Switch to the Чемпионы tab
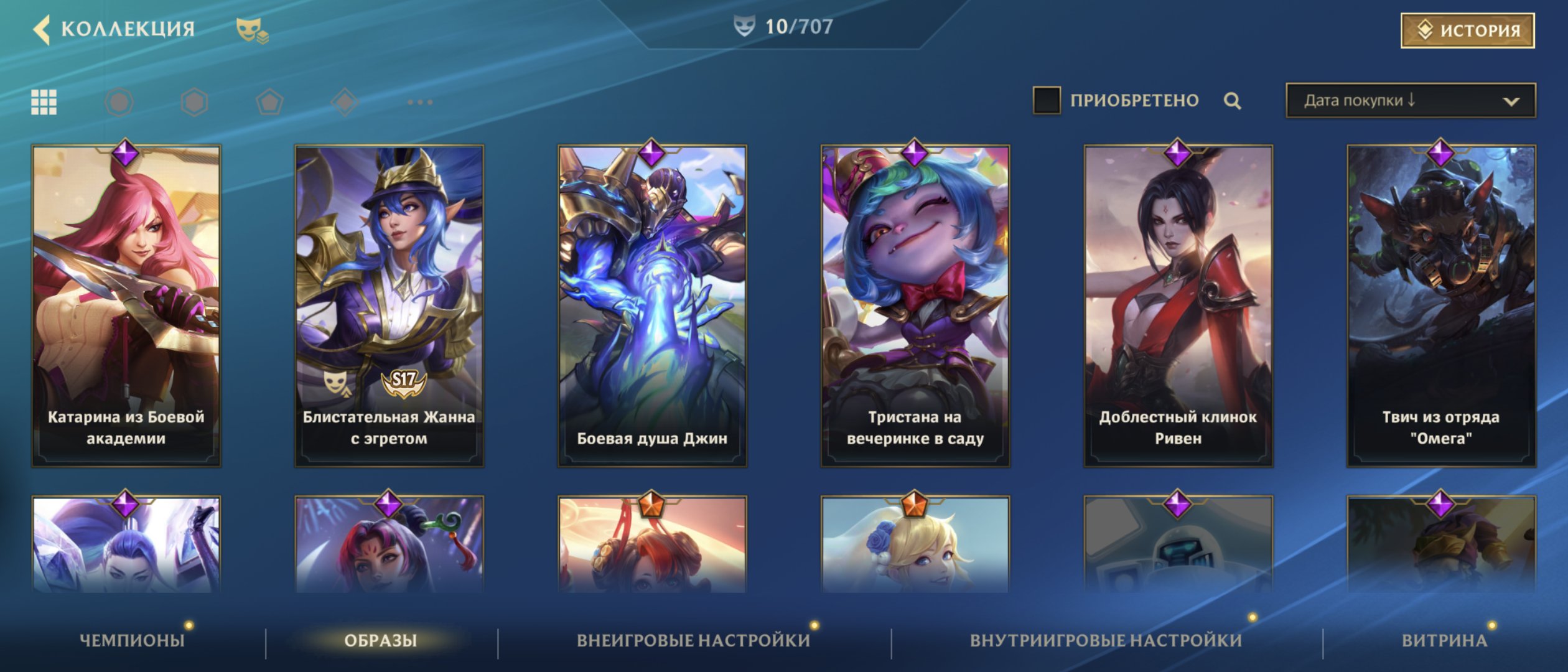The width and height of the screenshot is (1568, 672). point(132,640)
